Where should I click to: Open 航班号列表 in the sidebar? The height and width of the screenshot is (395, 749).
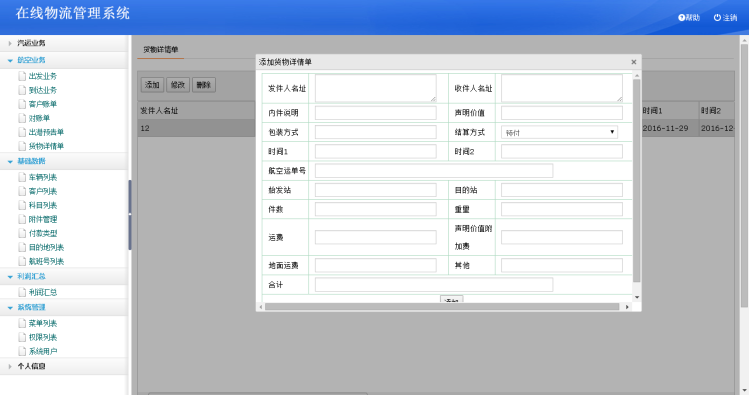click(46, 261)
